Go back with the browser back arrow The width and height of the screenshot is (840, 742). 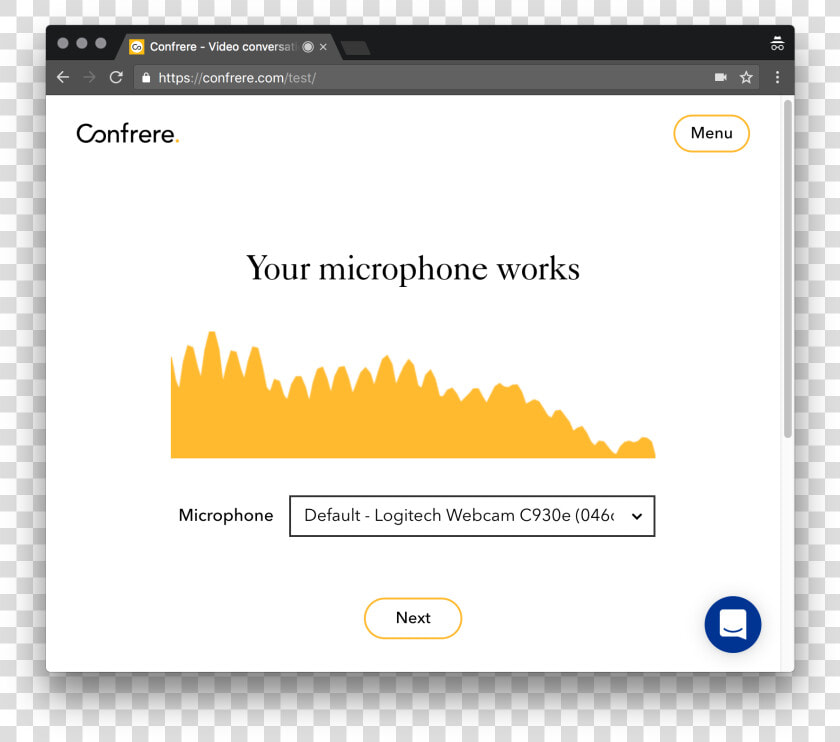(x=63, y=78)
